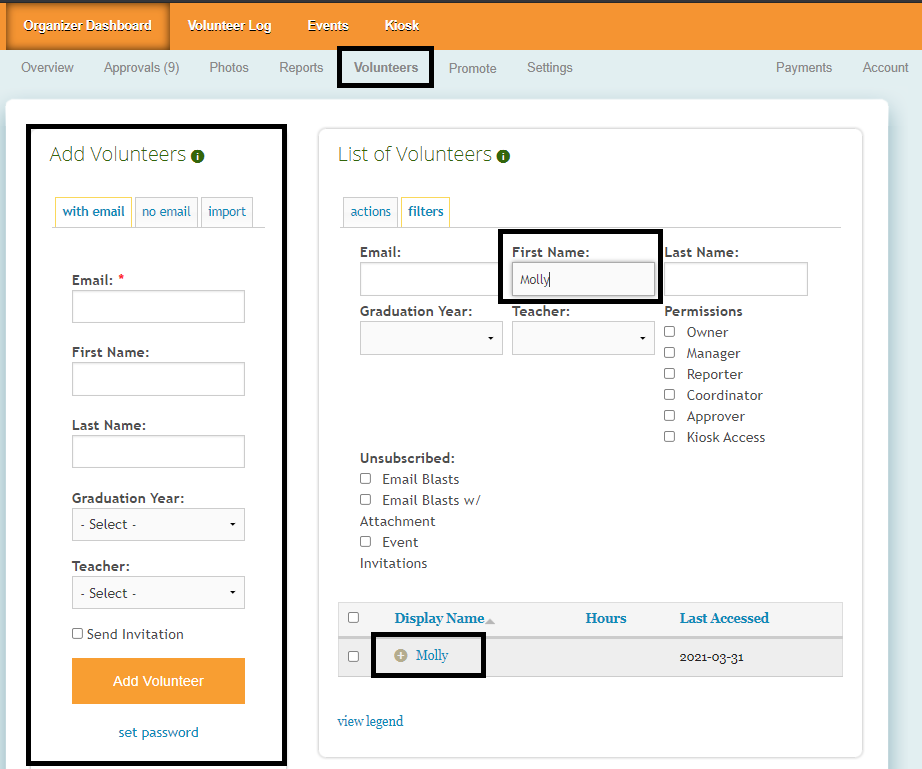Viewport: 922px width, 769px height.
Task: Click info icon beside Add Volunteers heading
Action: [198, 156]
